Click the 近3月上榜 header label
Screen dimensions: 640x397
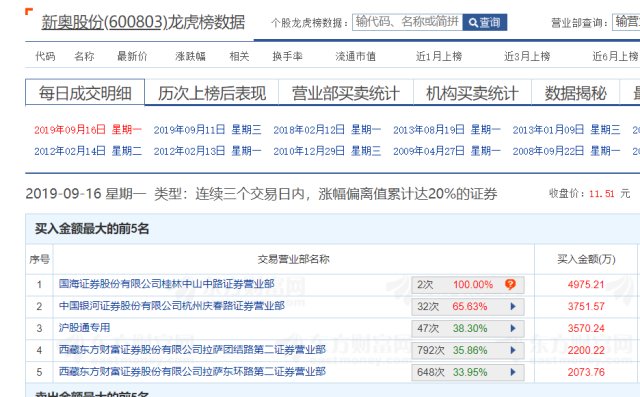tap(527, 56)
